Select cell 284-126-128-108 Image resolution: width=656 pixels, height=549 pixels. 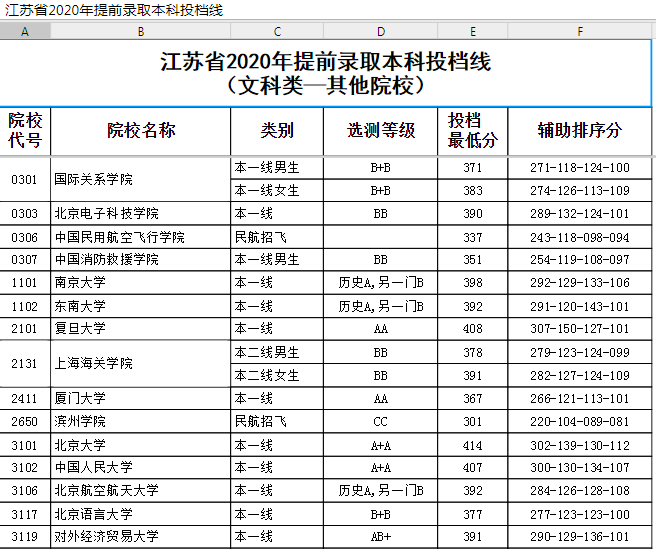point(580,490)
